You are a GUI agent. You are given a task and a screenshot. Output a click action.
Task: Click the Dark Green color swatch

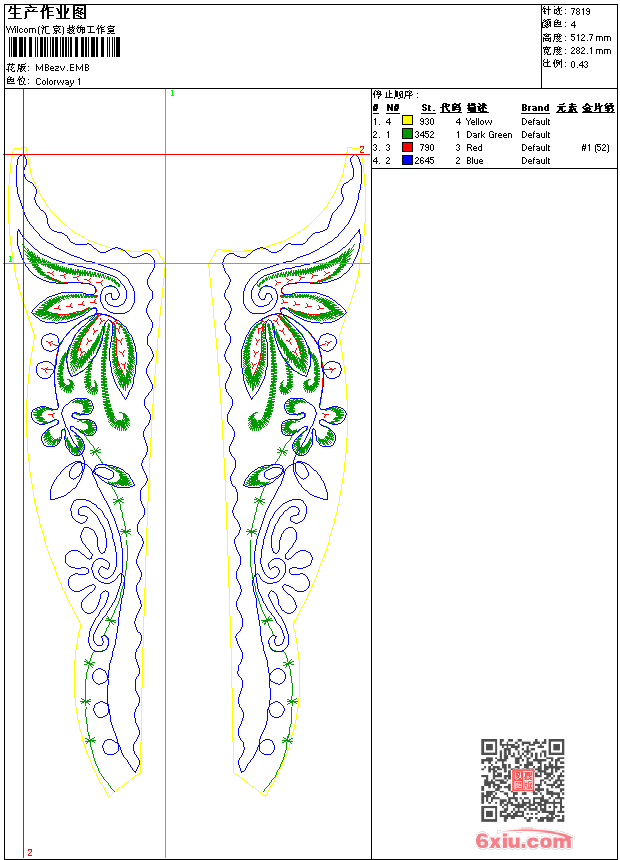407,134
